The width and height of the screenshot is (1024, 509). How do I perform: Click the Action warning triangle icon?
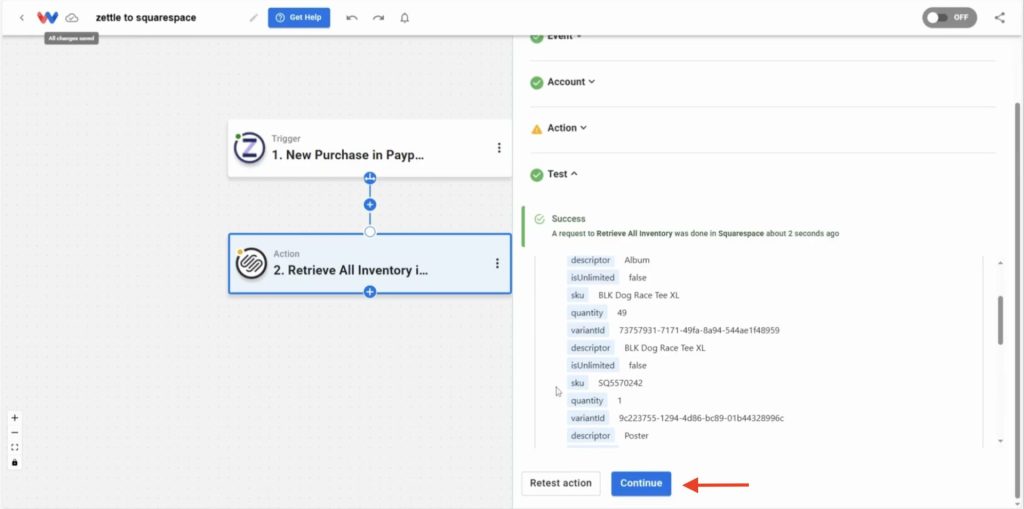537,129
